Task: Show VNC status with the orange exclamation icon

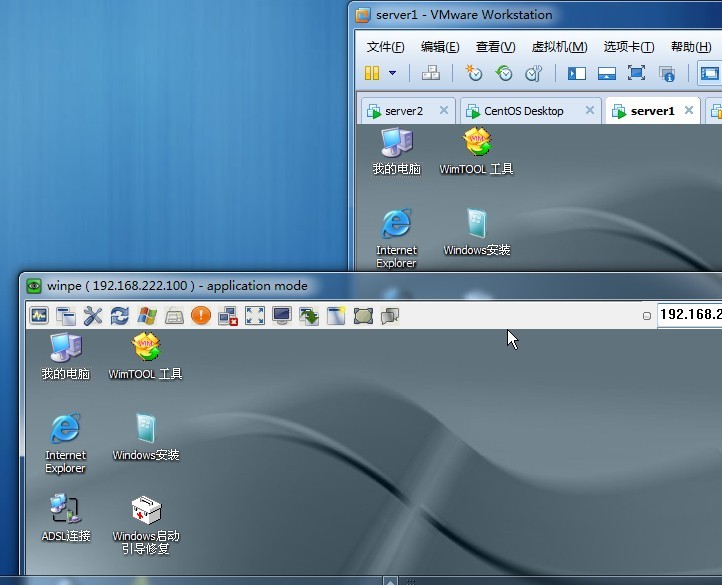Action: pyautogui.click(x=201, y=316)
